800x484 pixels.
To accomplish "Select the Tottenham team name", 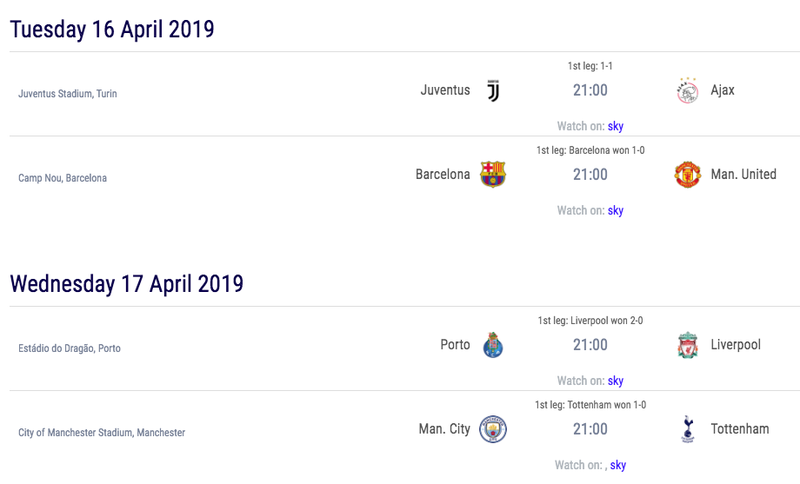I will click(740, 429).
